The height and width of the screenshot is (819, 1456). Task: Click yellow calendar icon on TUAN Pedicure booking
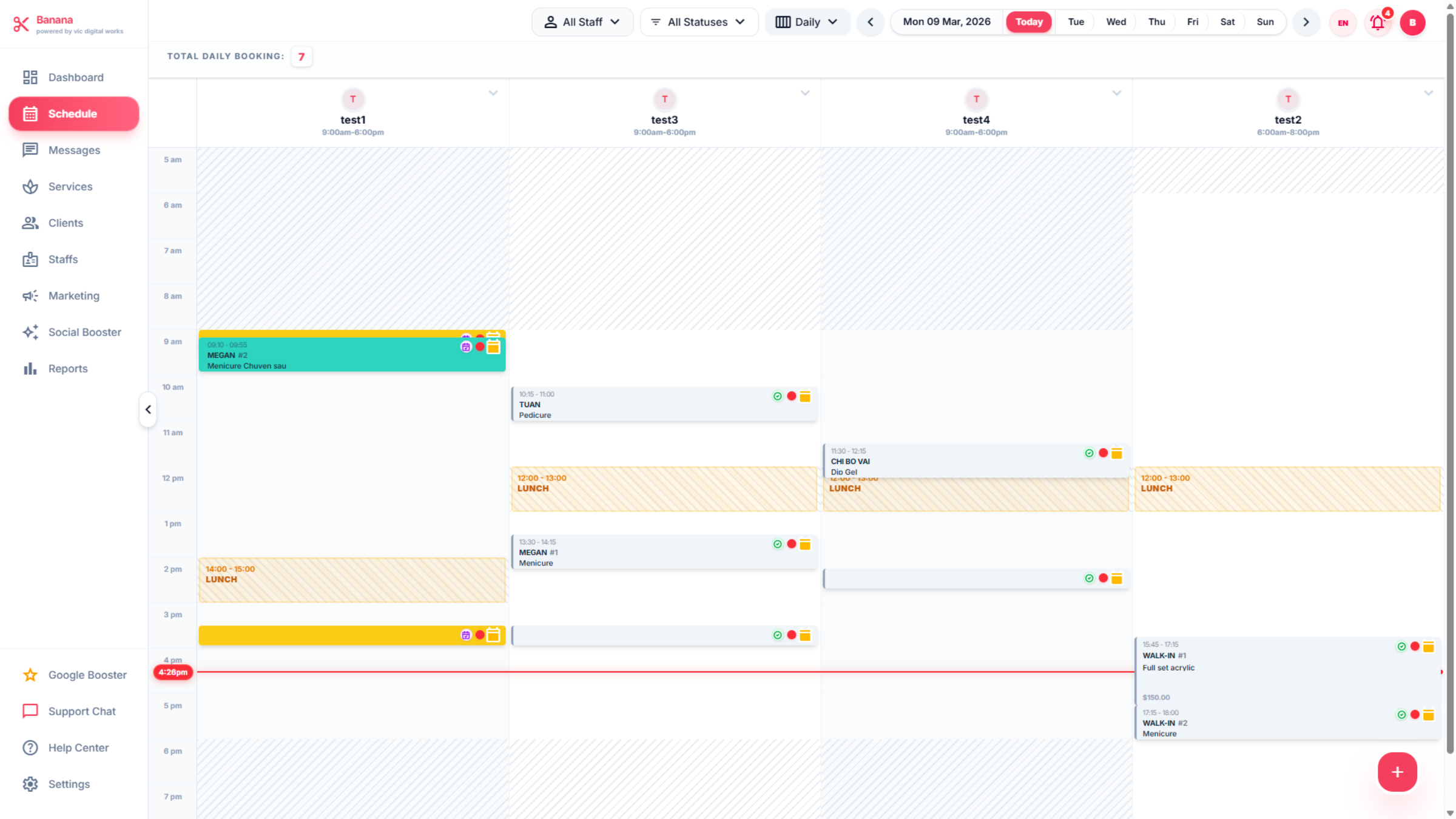click(805, 396)
